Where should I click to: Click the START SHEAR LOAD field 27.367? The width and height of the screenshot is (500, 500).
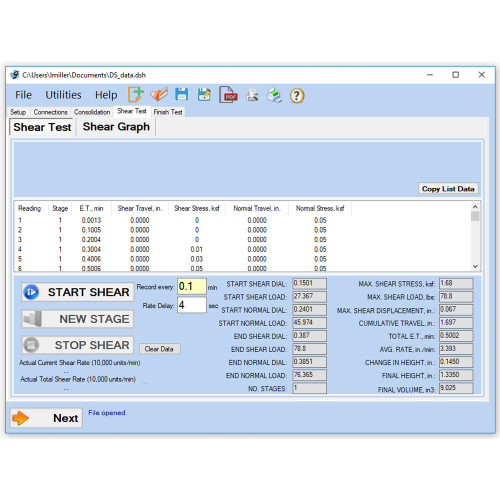tap(309, 297)
